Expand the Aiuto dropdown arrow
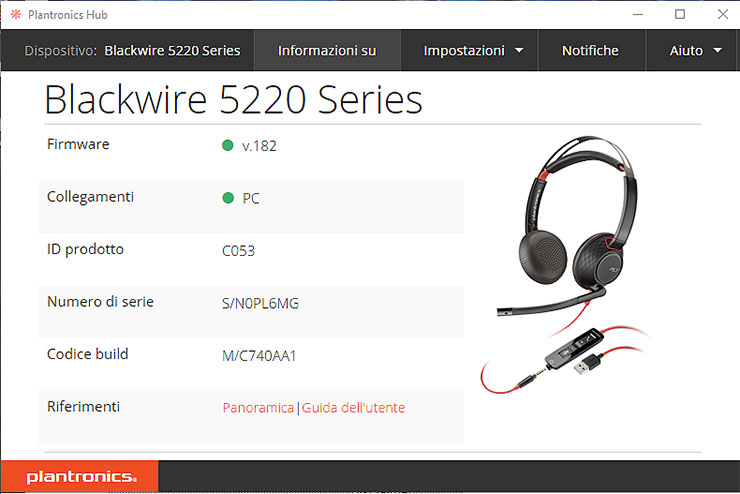Screen dimensions: 740x494 click(718, 50)
